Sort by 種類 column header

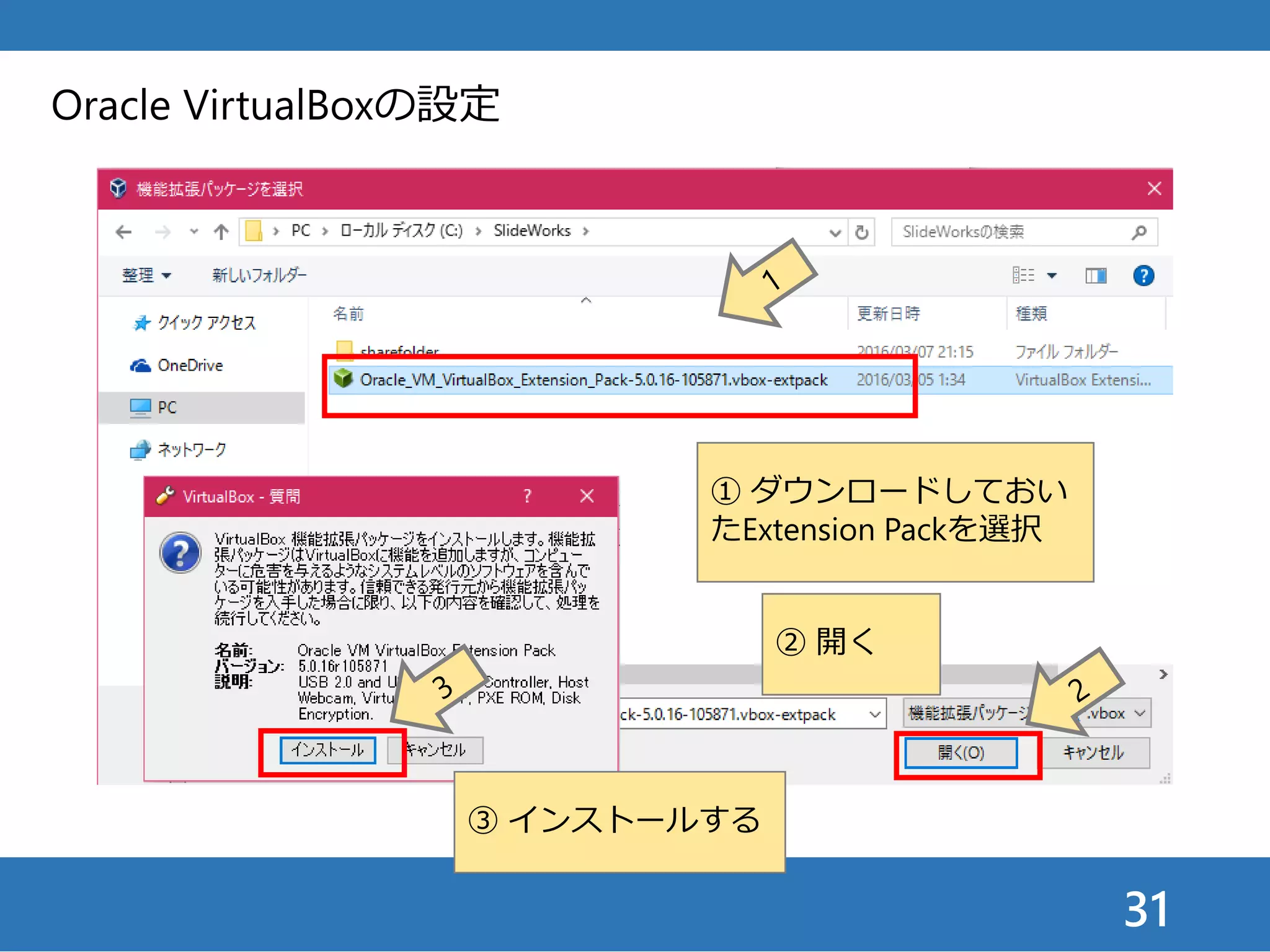pyautogui.click(x=1031, y=314)
